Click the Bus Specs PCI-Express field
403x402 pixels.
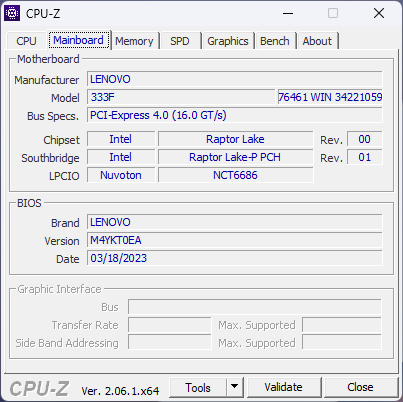[235, 115]
